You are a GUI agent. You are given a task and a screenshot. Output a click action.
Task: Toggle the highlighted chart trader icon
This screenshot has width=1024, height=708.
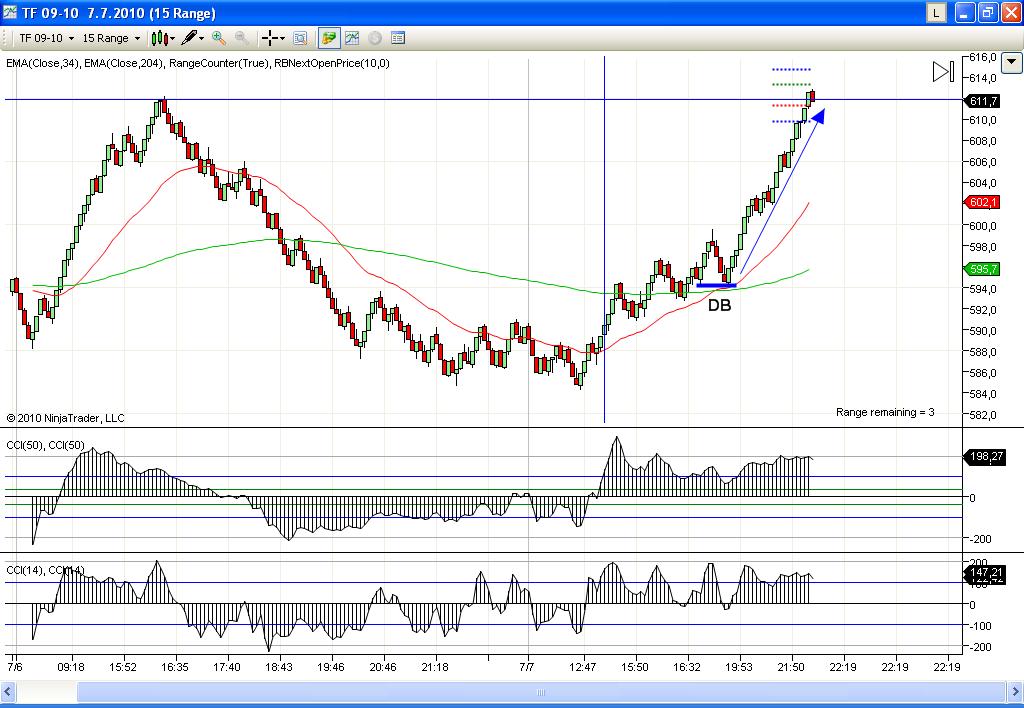pos(329,38)
